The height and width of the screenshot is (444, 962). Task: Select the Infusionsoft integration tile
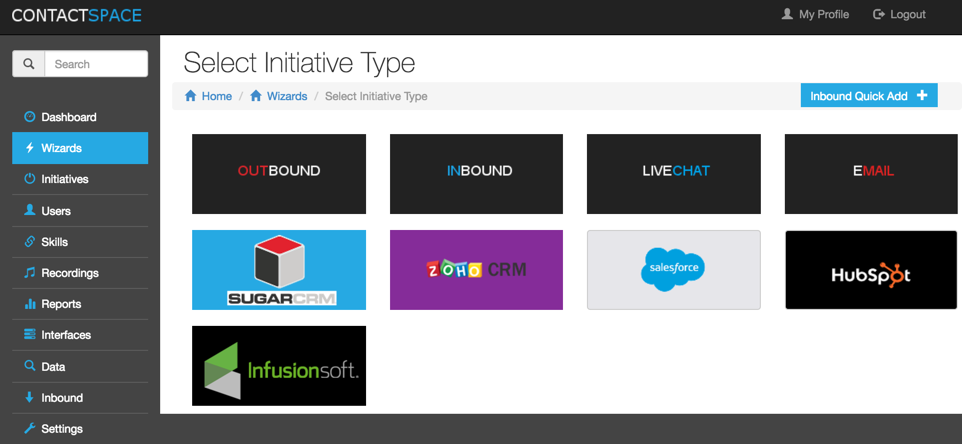tap(279, 366)
